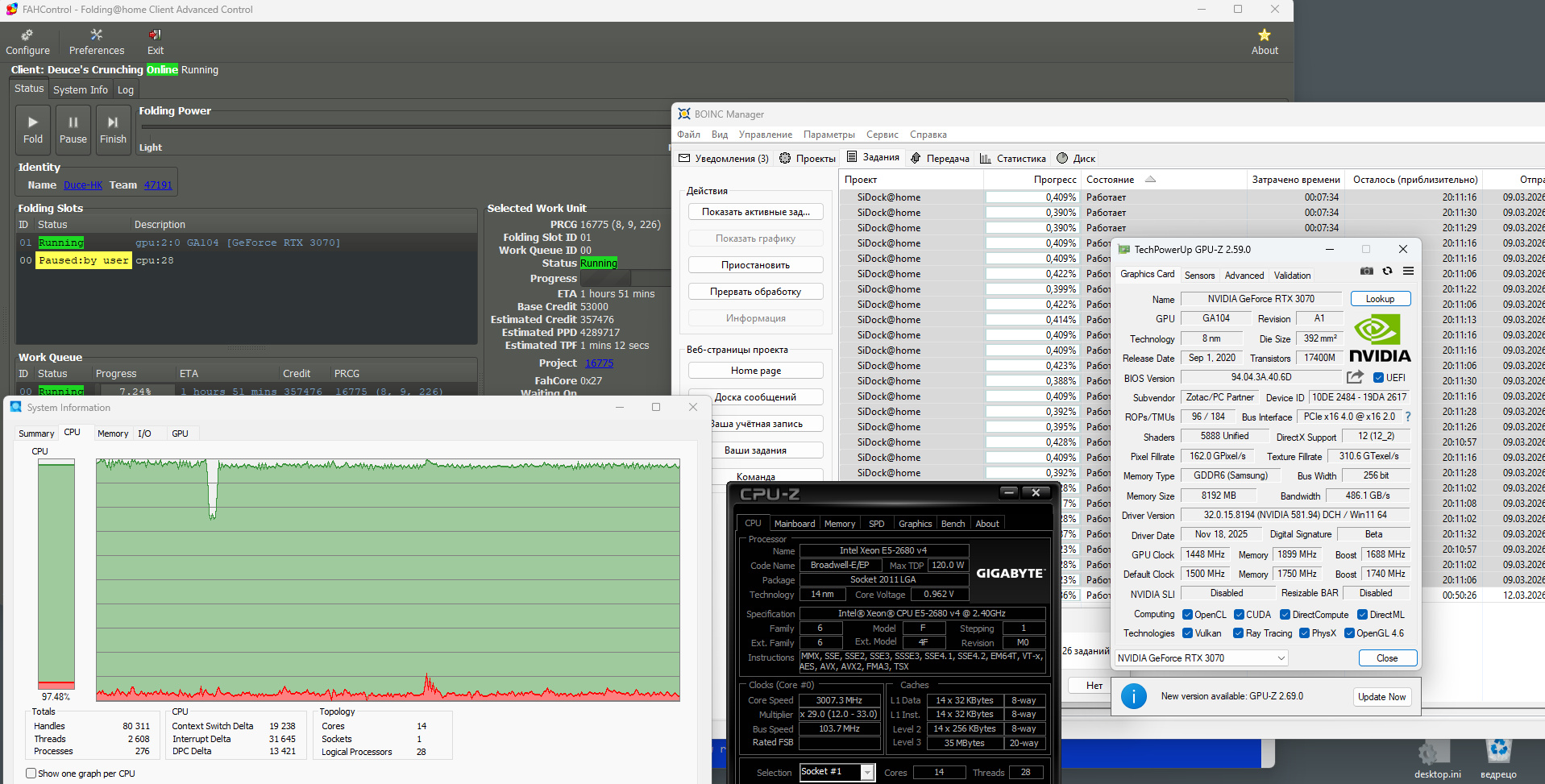Open the Mainboard tab in CPU-Z
The width and height of the screenshot is (1545, 784).
(x=794, y=523)
